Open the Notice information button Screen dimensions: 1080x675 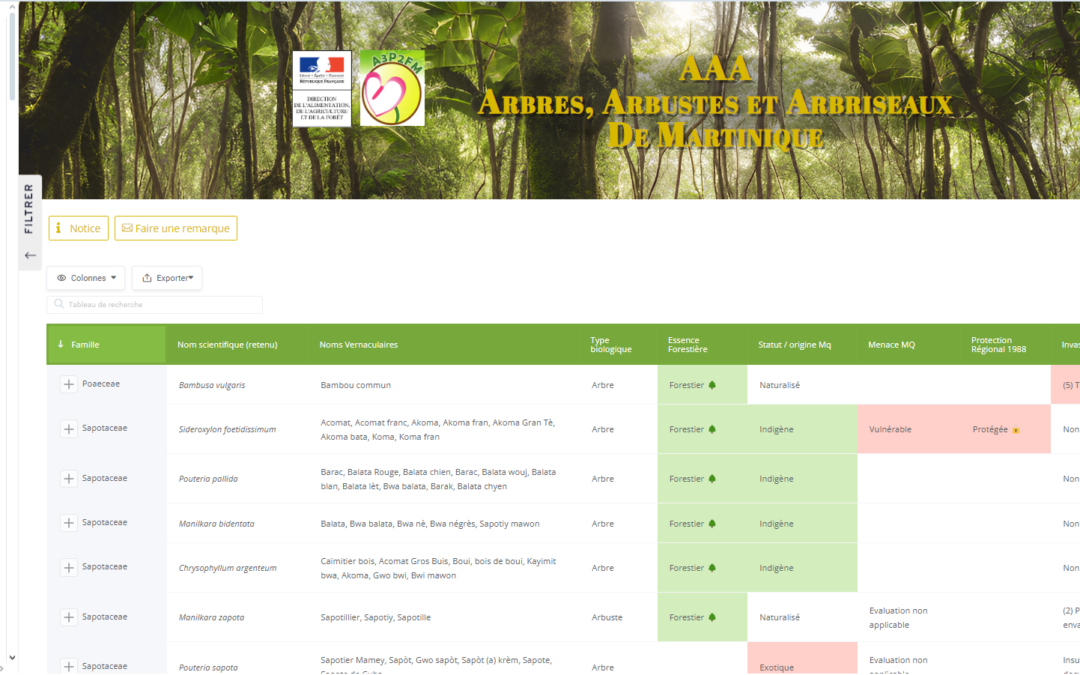point(79,228)
